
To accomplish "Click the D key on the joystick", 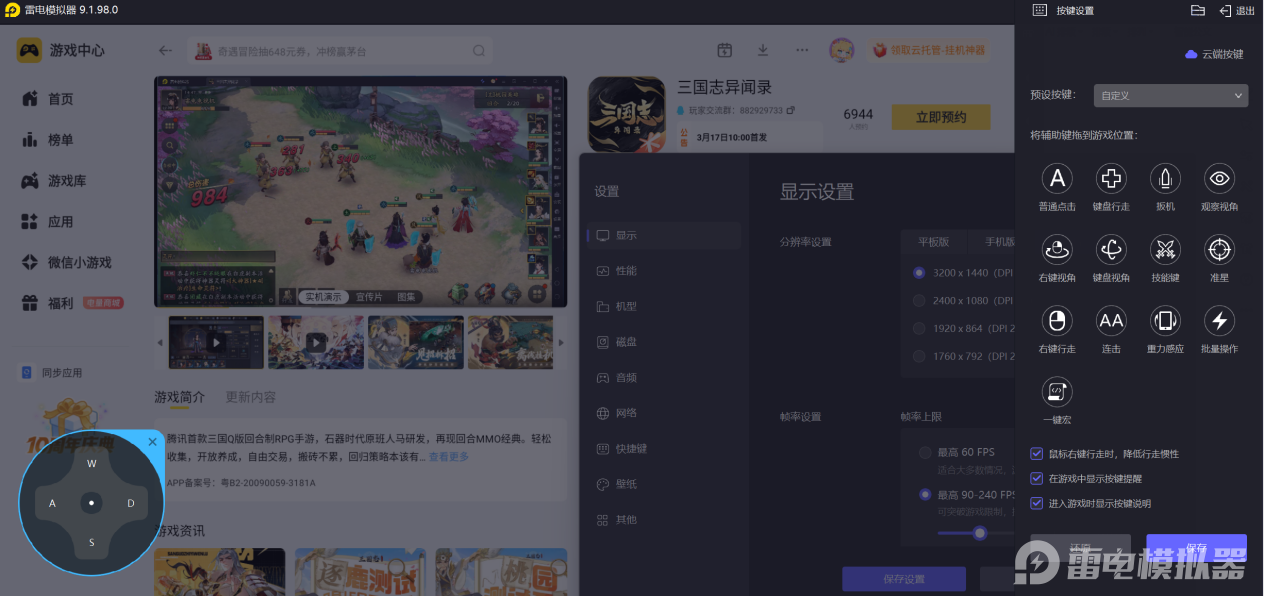I will pos(131,503).
